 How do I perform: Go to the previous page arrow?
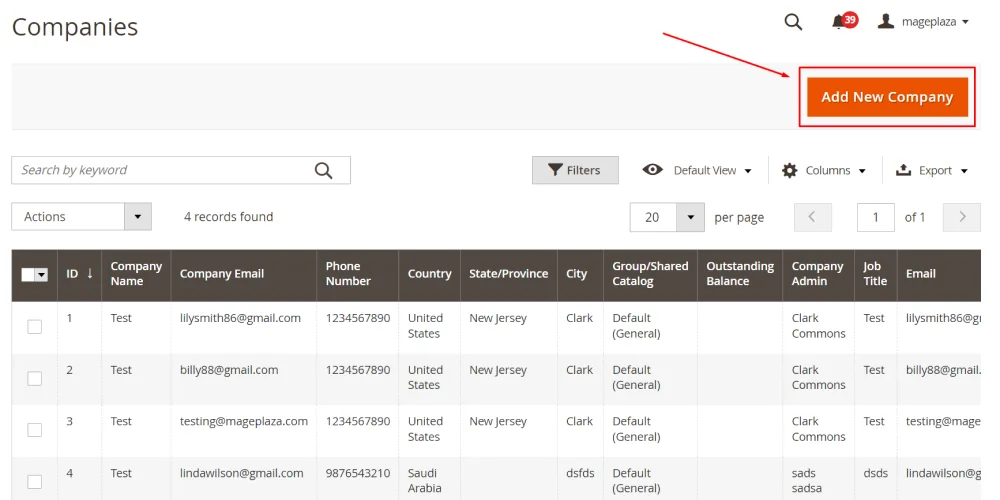tap(812, 217)
